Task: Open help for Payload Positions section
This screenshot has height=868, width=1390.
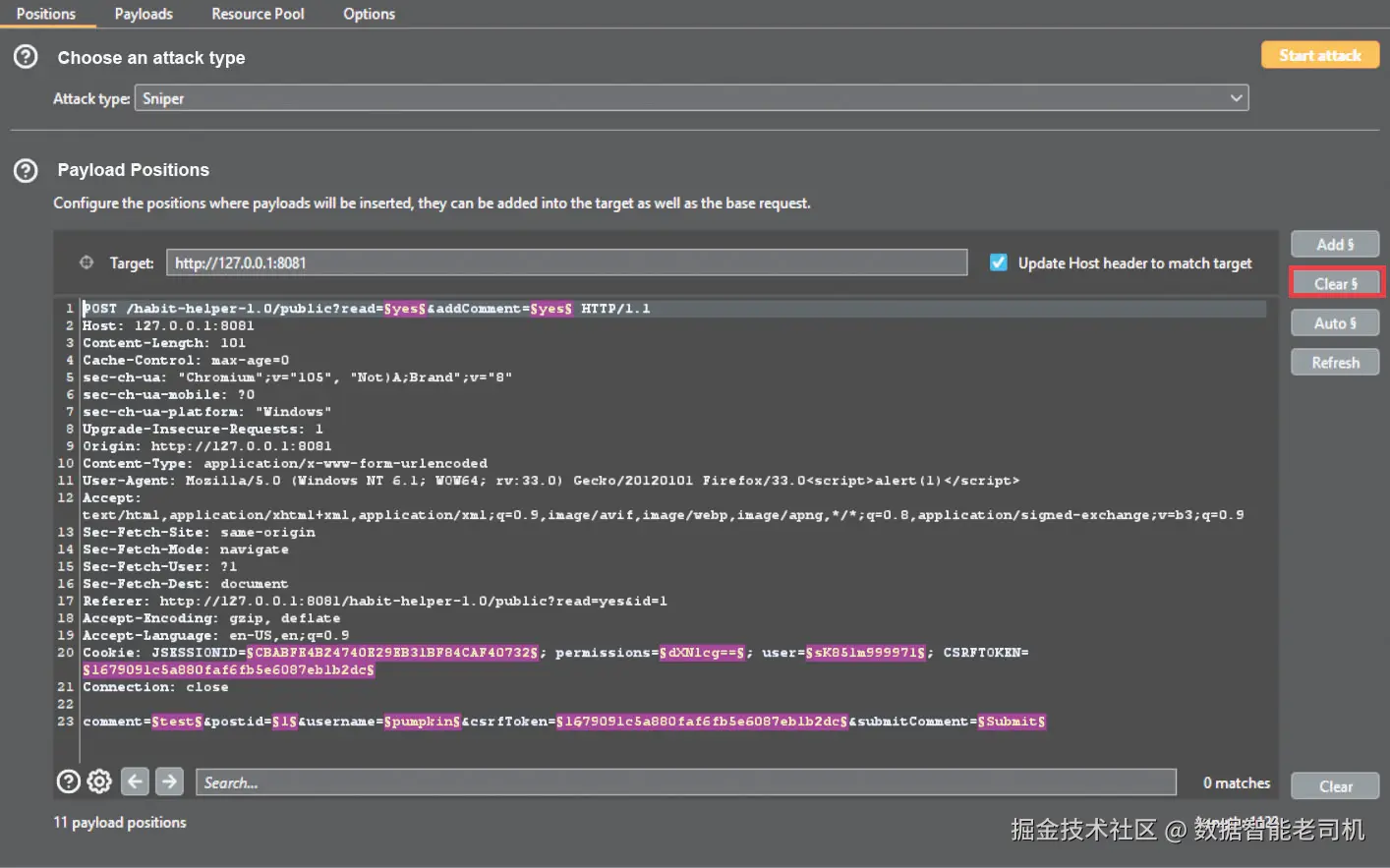Action: coord(26,171)
